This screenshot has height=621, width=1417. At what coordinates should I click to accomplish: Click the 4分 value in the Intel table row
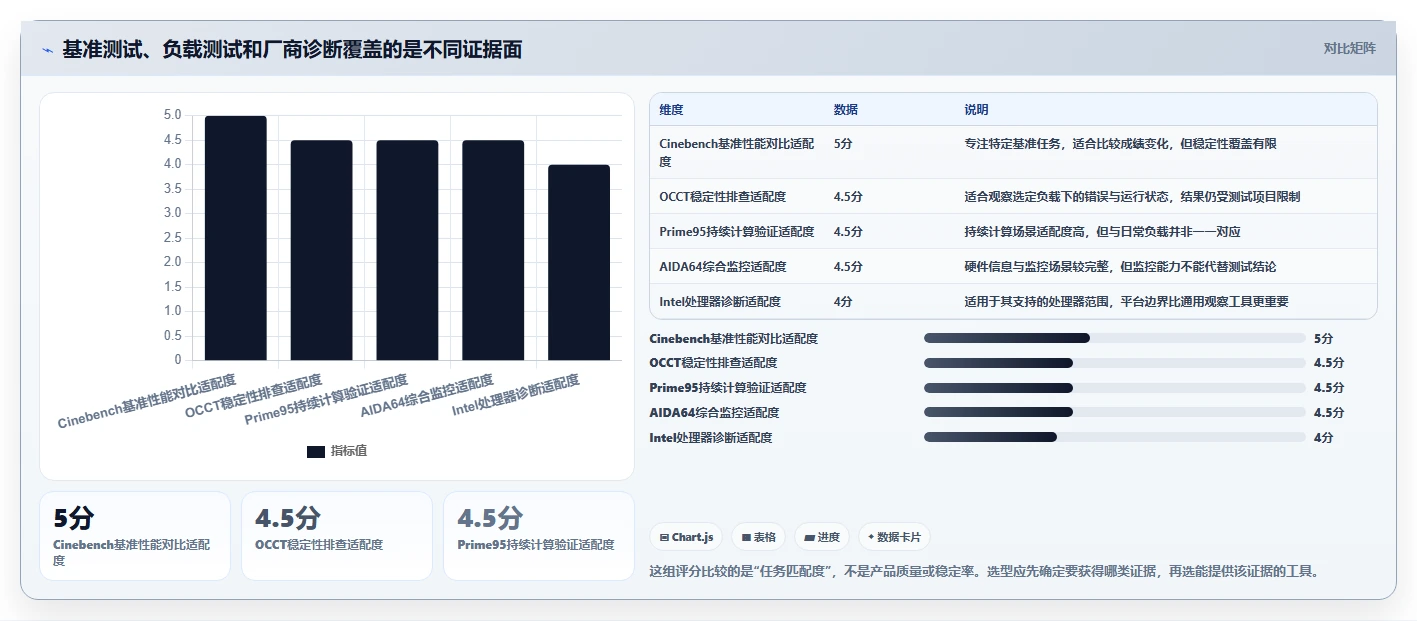(x=843, y=302)
